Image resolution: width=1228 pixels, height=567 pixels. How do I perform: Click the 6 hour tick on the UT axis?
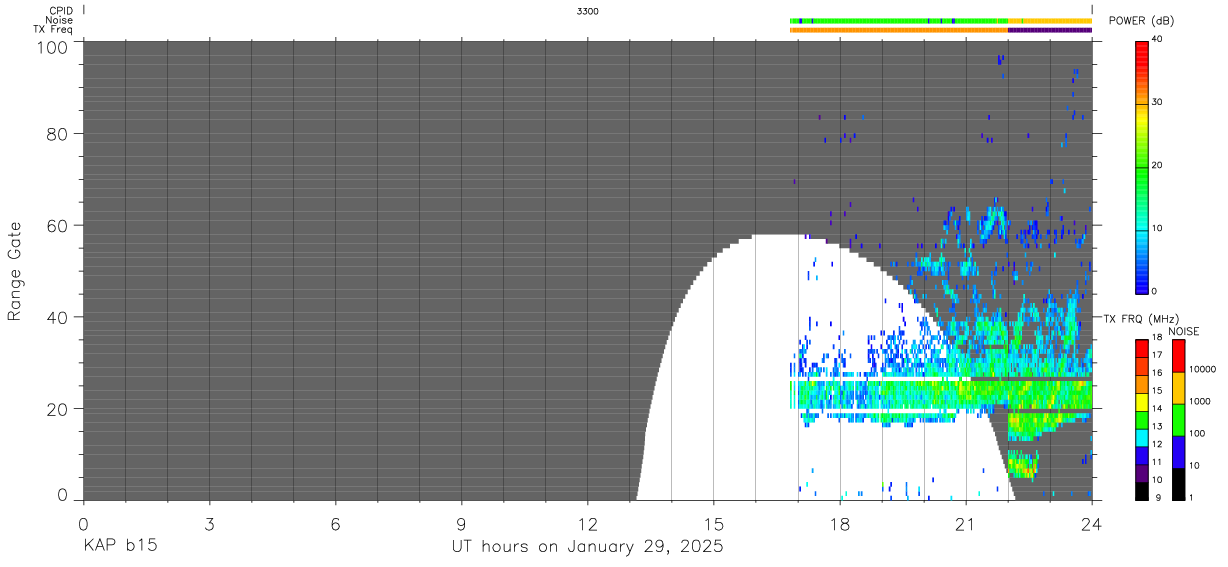335,524
